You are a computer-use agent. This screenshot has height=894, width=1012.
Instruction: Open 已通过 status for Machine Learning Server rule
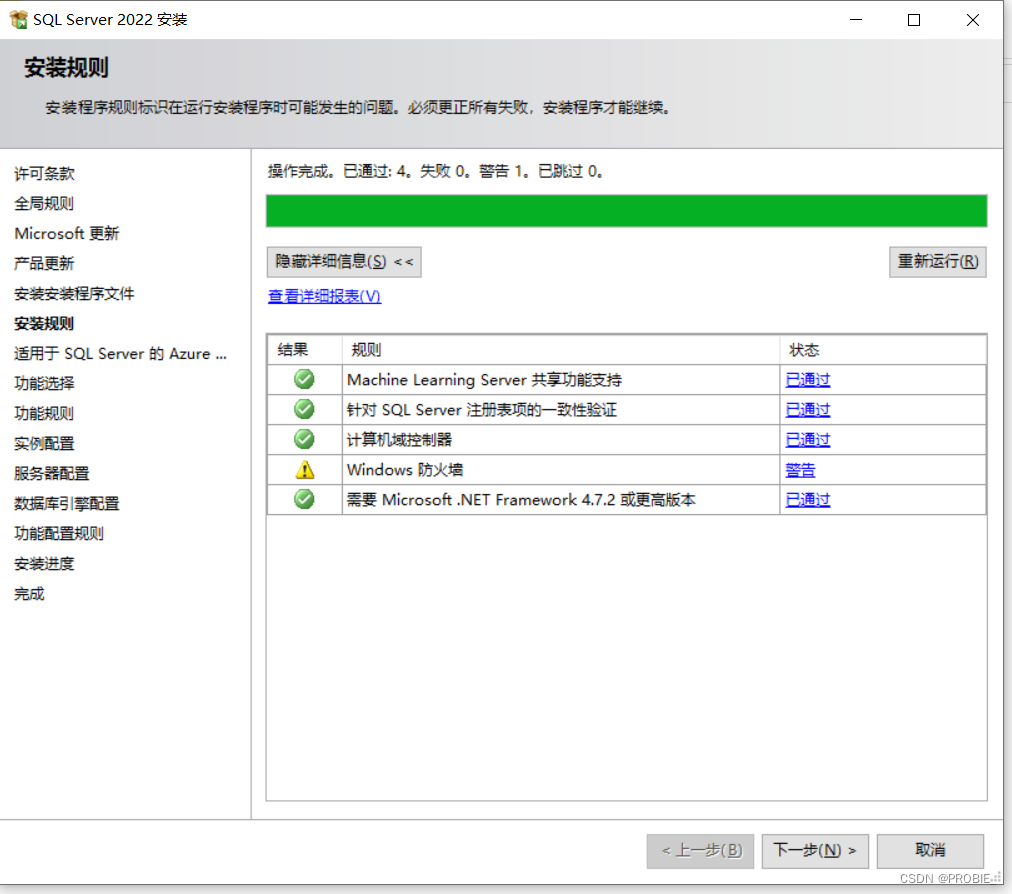point(807,380)
